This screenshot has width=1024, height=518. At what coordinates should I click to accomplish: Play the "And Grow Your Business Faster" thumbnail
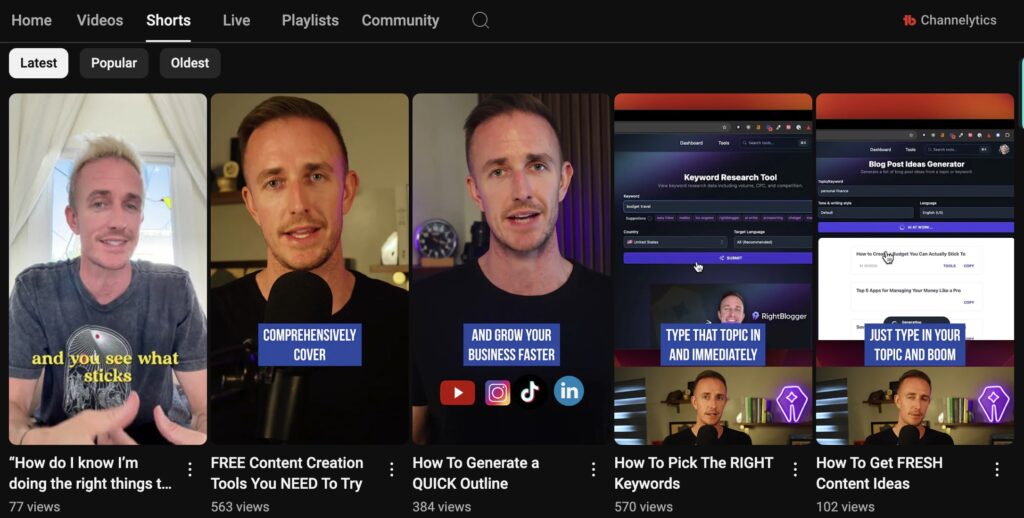pyautogui.click(x=511, y=269)
